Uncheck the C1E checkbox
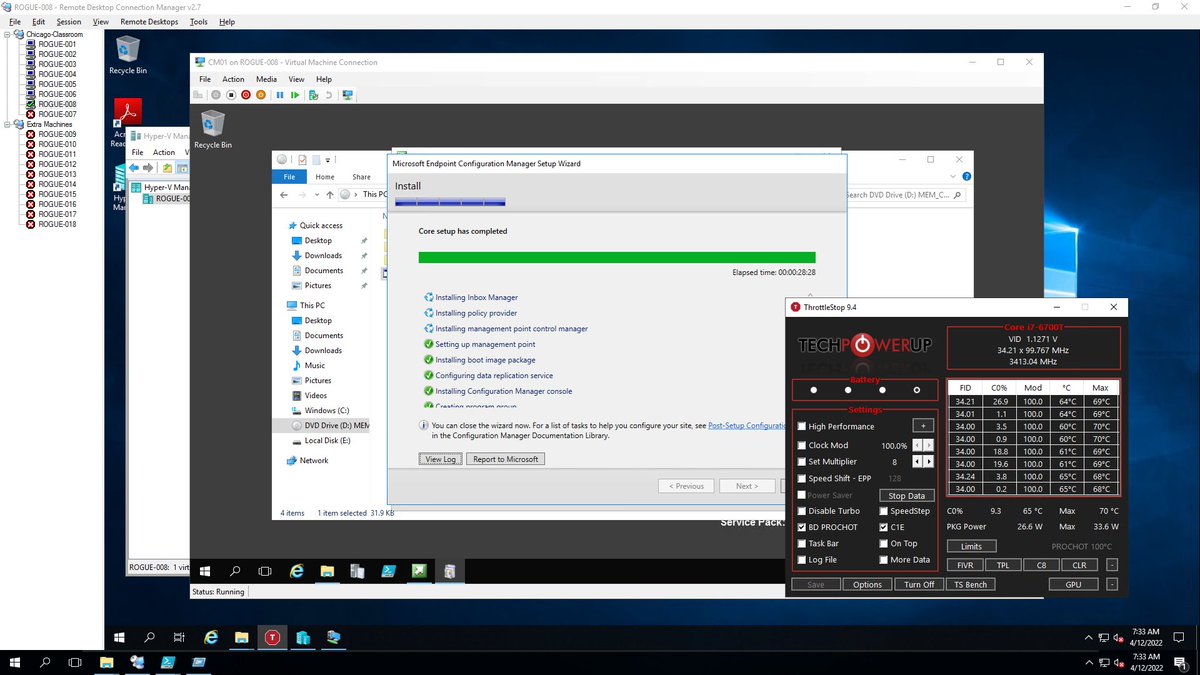The height and width of the screenshot is (675, 1200). point(883,527)
